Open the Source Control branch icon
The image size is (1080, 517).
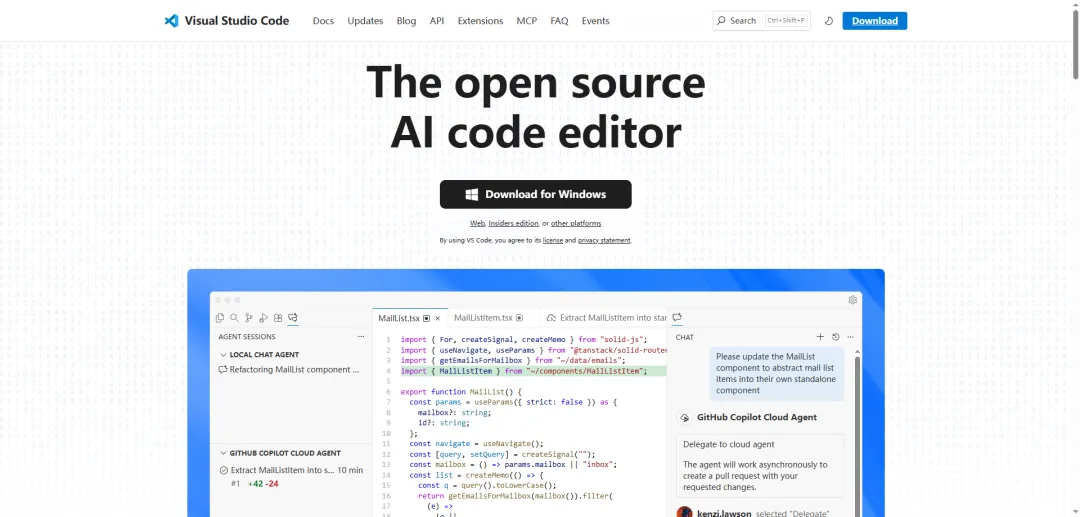pyautogui.click(x=249, y=318)
